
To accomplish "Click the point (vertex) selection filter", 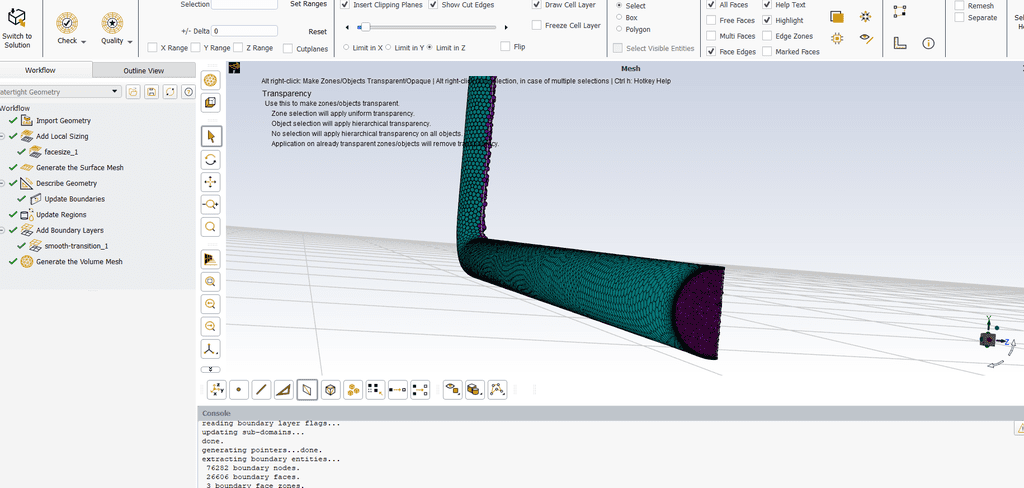I will (238, 390).
